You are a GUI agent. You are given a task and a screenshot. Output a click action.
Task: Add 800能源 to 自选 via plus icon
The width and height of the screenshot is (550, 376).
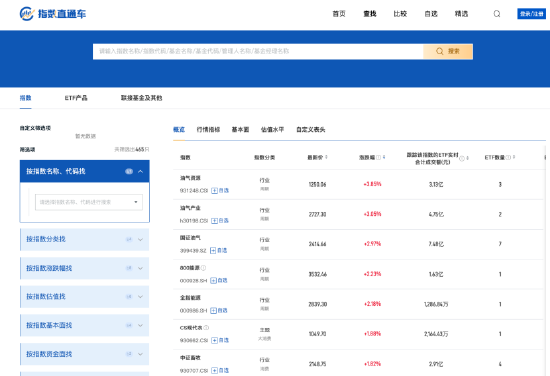pos(213,281)
